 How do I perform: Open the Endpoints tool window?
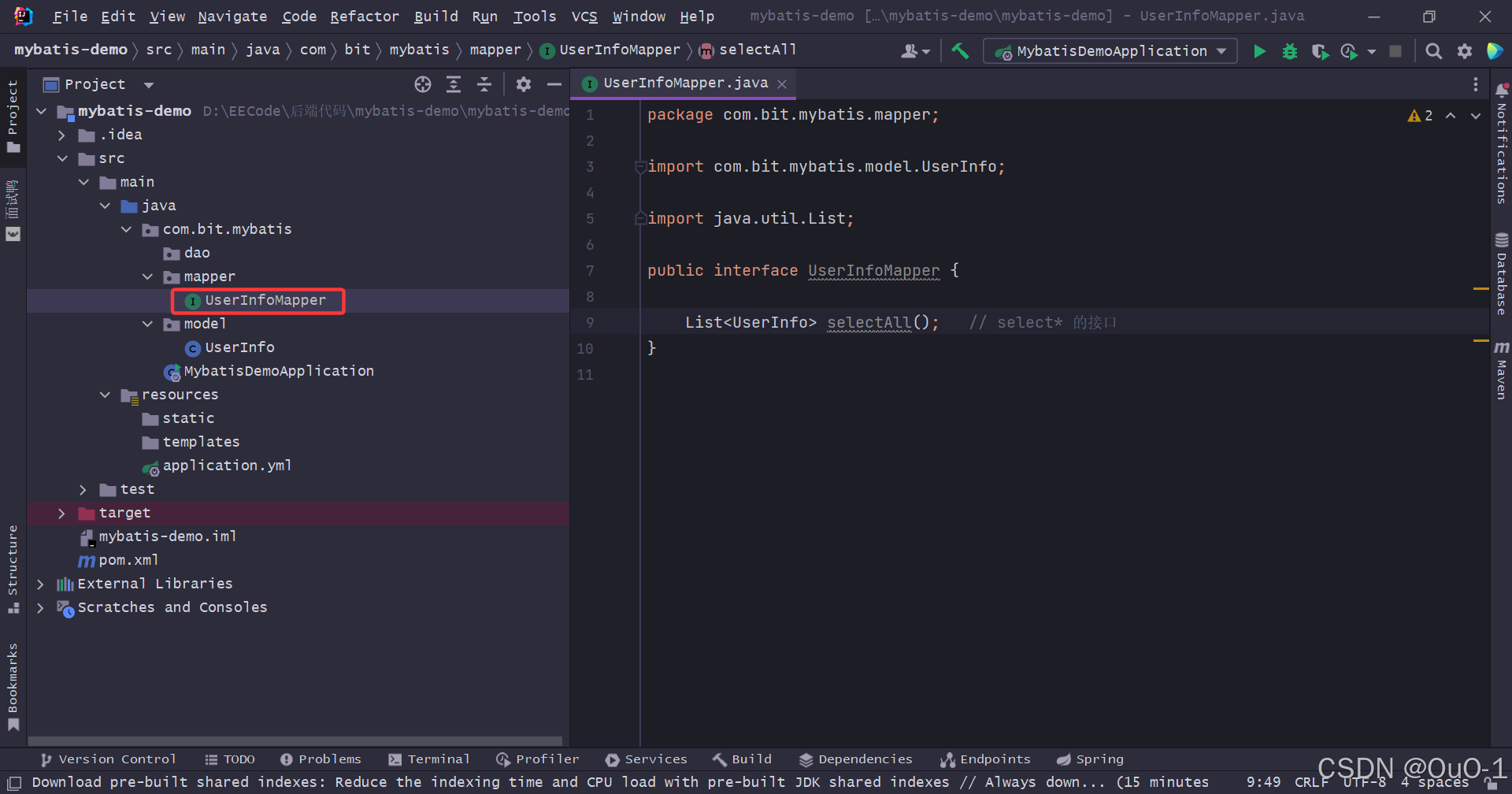coord(985,759)
